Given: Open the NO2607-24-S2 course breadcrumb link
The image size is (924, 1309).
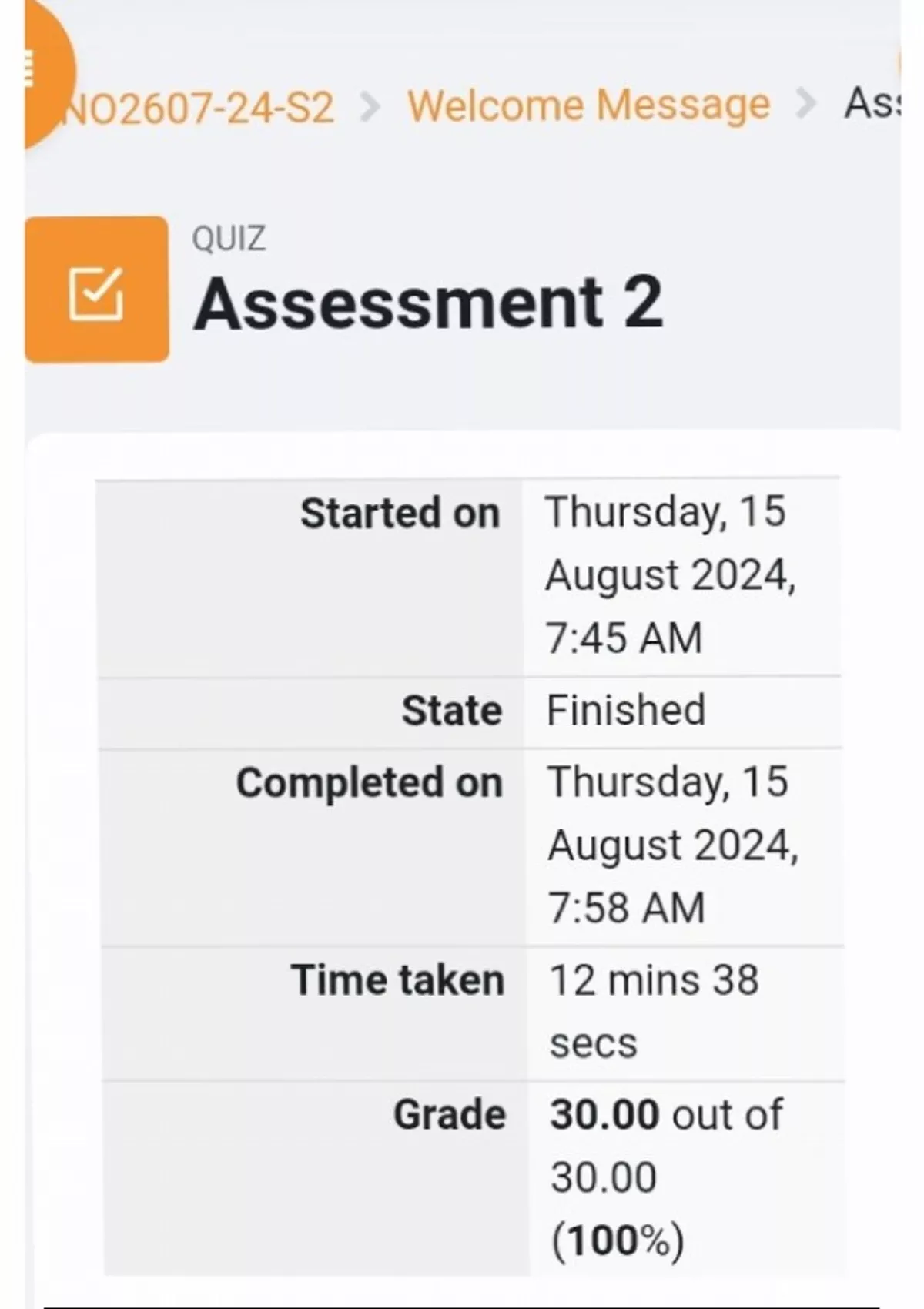Looking at the screenshot, I should [x=202, y=107].
